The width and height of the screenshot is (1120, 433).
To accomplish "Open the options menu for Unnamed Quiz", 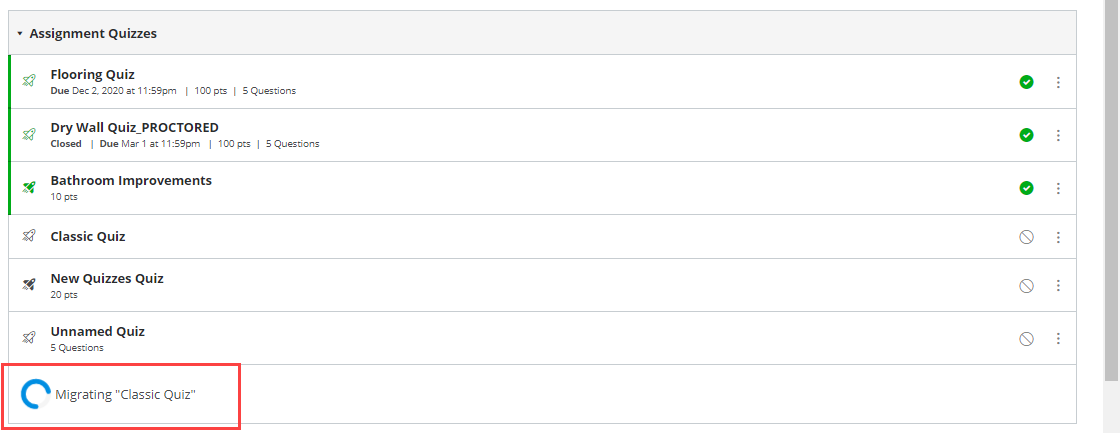I will (1058, 339).
